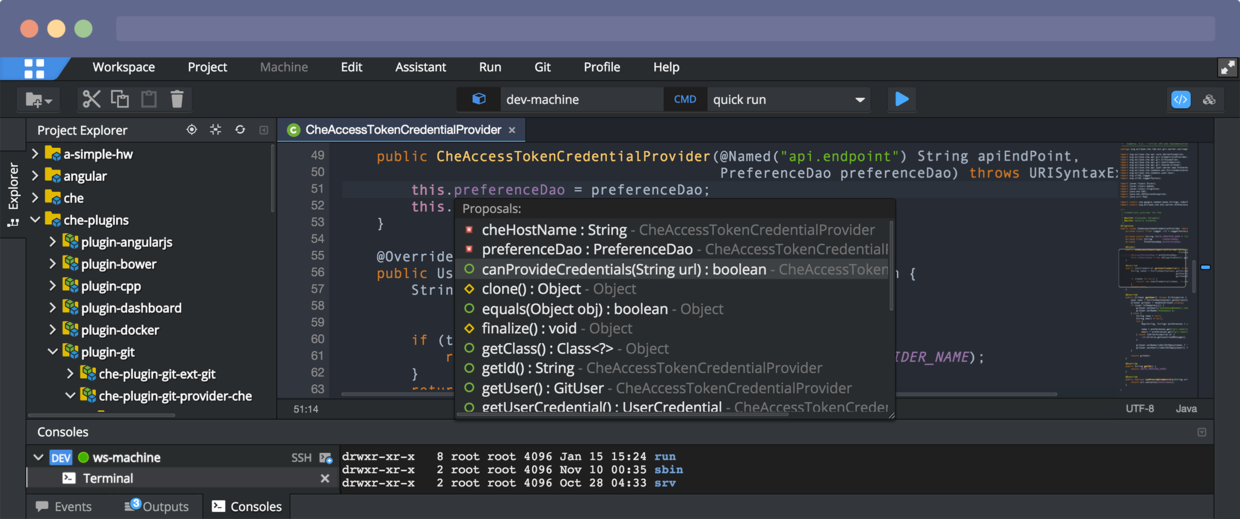
Task: Switch to the Outputs tab
Action: 157,506
